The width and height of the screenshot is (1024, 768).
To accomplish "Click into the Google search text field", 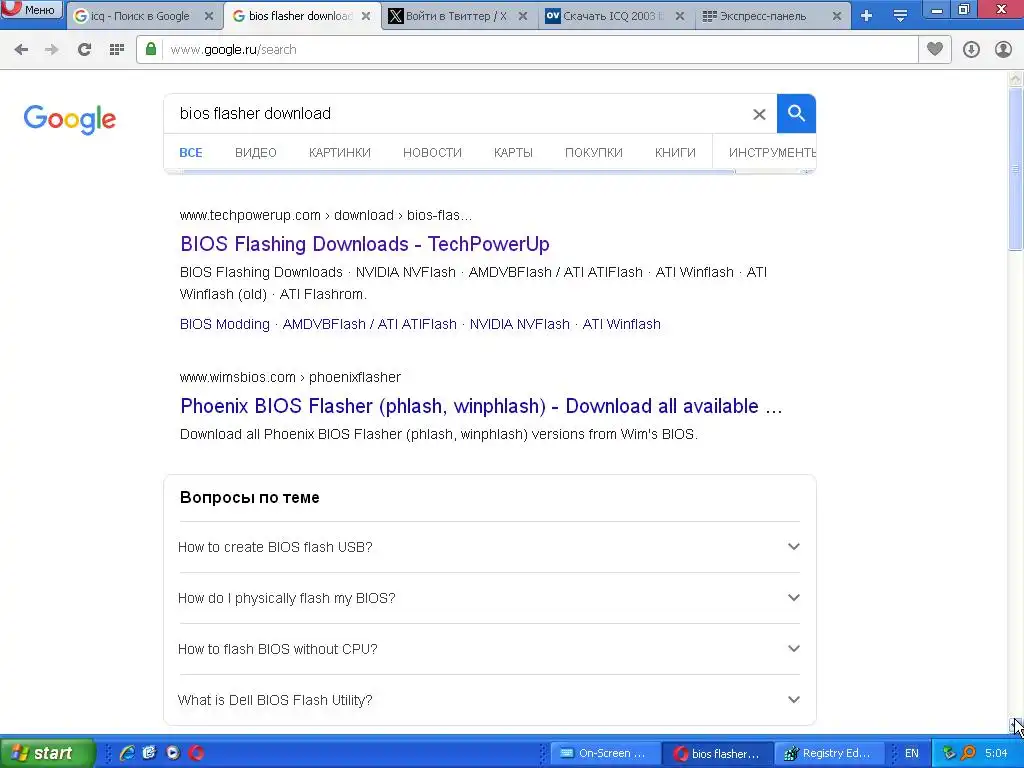I will [457, 114].
